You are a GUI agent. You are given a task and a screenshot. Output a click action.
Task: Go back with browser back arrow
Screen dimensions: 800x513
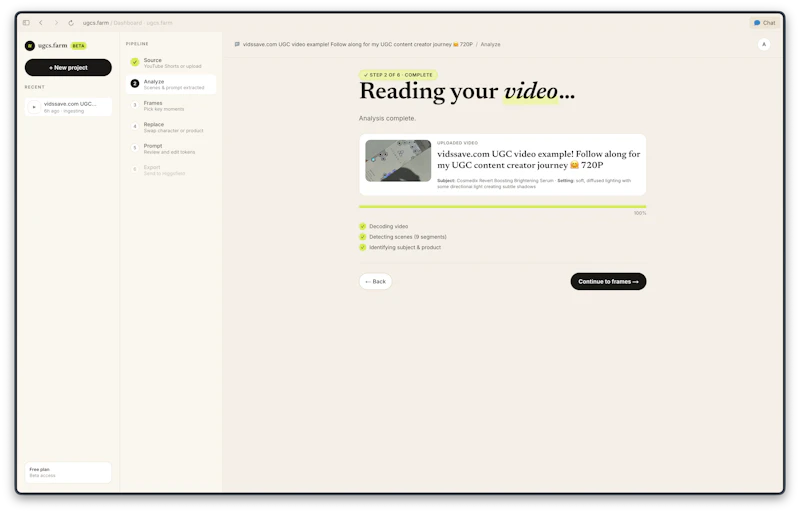tap(41, 22)
